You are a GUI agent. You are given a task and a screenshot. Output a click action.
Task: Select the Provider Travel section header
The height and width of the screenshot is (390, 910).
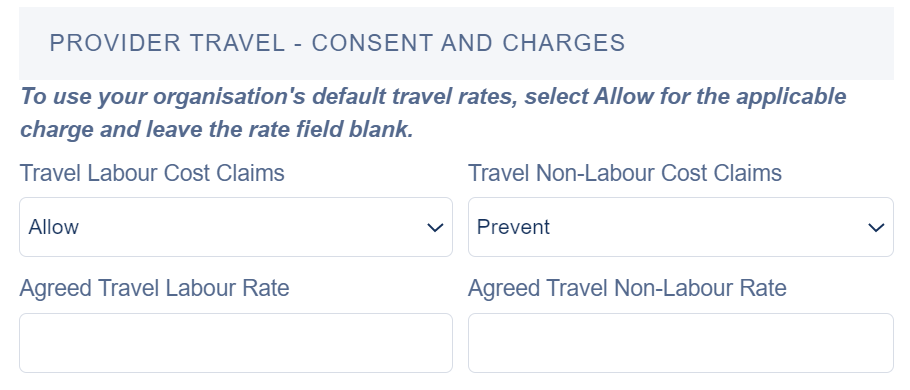pos(456,44)
